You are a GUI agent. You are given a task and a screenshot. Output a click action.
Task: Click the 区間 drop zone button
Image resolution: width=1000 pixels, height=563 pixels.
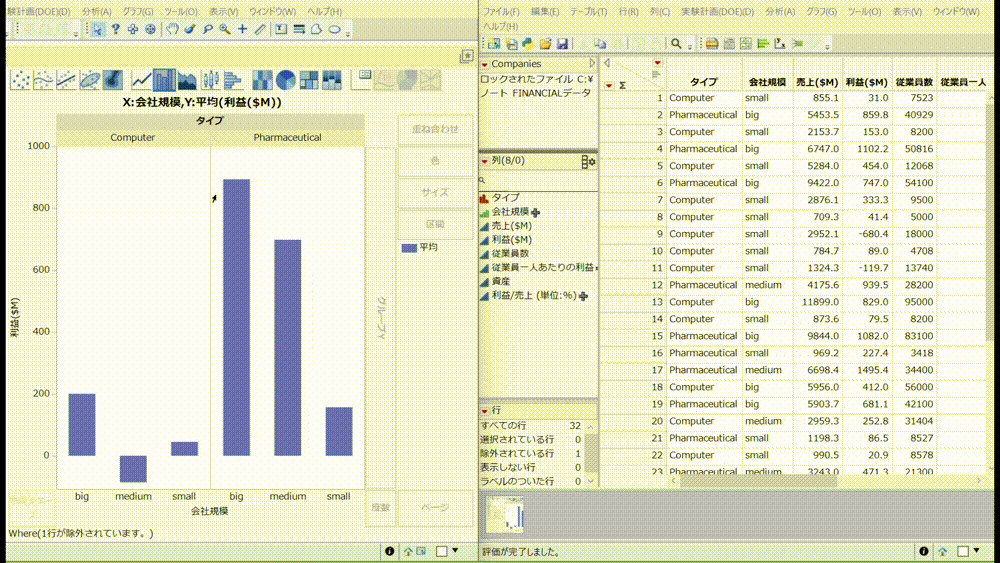436,224
